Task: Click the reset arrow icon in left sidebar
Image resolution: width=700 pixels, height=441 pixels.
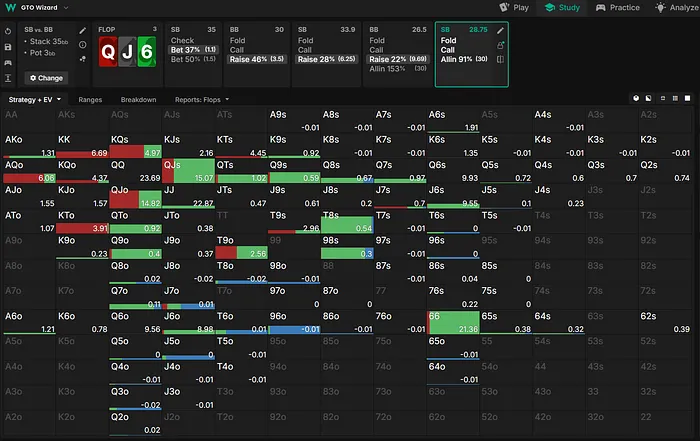Action: (9, 31)
